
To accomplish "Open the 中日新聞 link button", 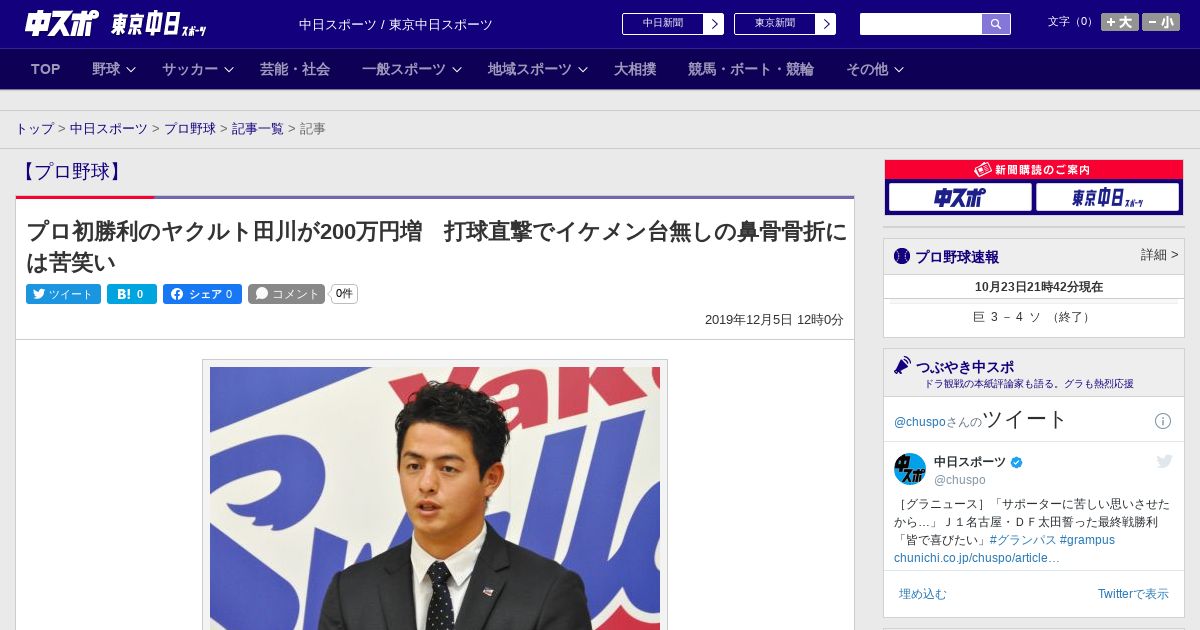I will click(663, 23).
